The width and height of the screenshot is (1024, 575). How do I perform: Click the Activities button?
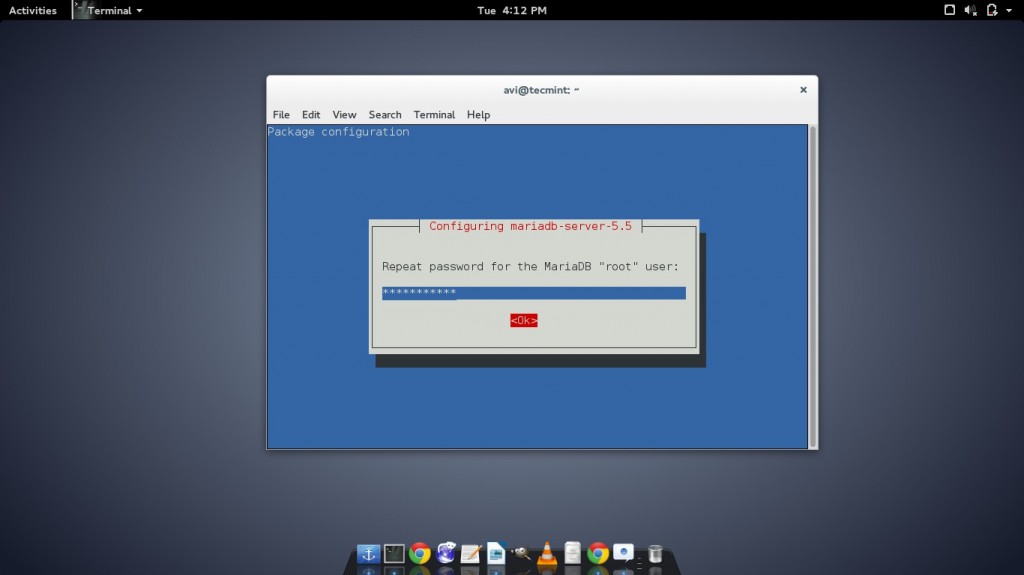coord(33,10)
